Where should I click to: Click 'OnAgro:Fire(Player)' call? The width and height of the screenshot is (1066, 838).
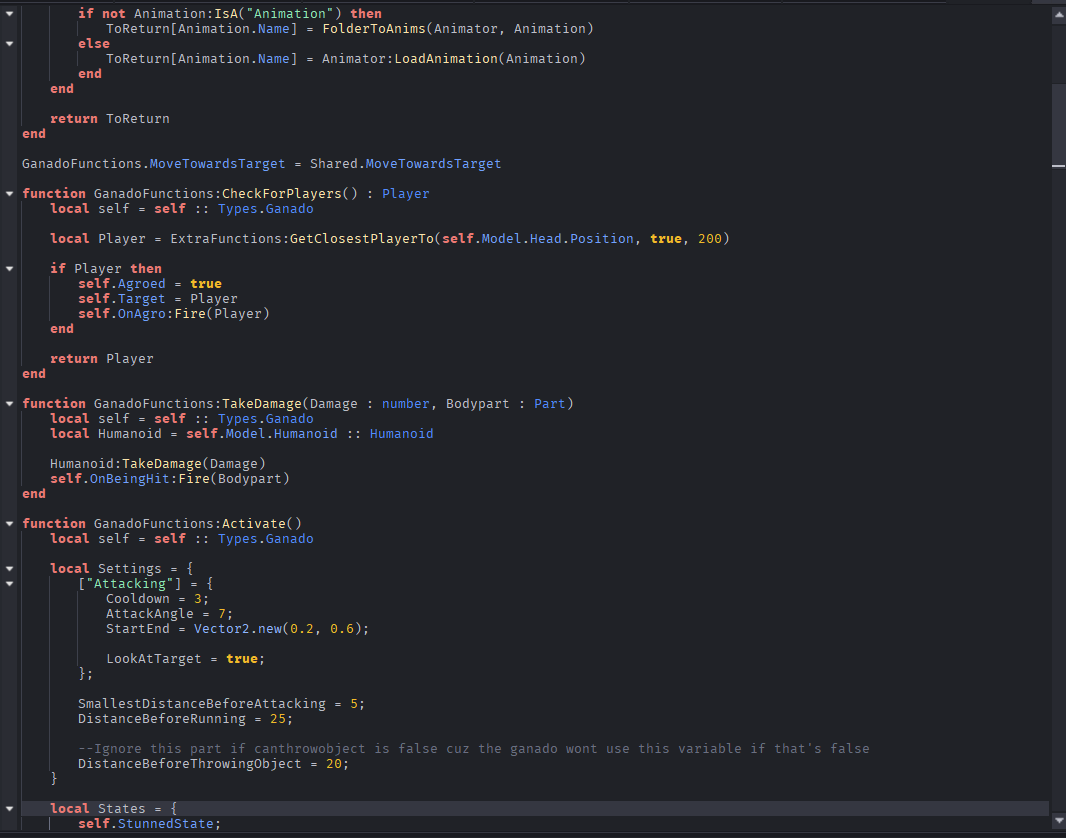point(194,313)
